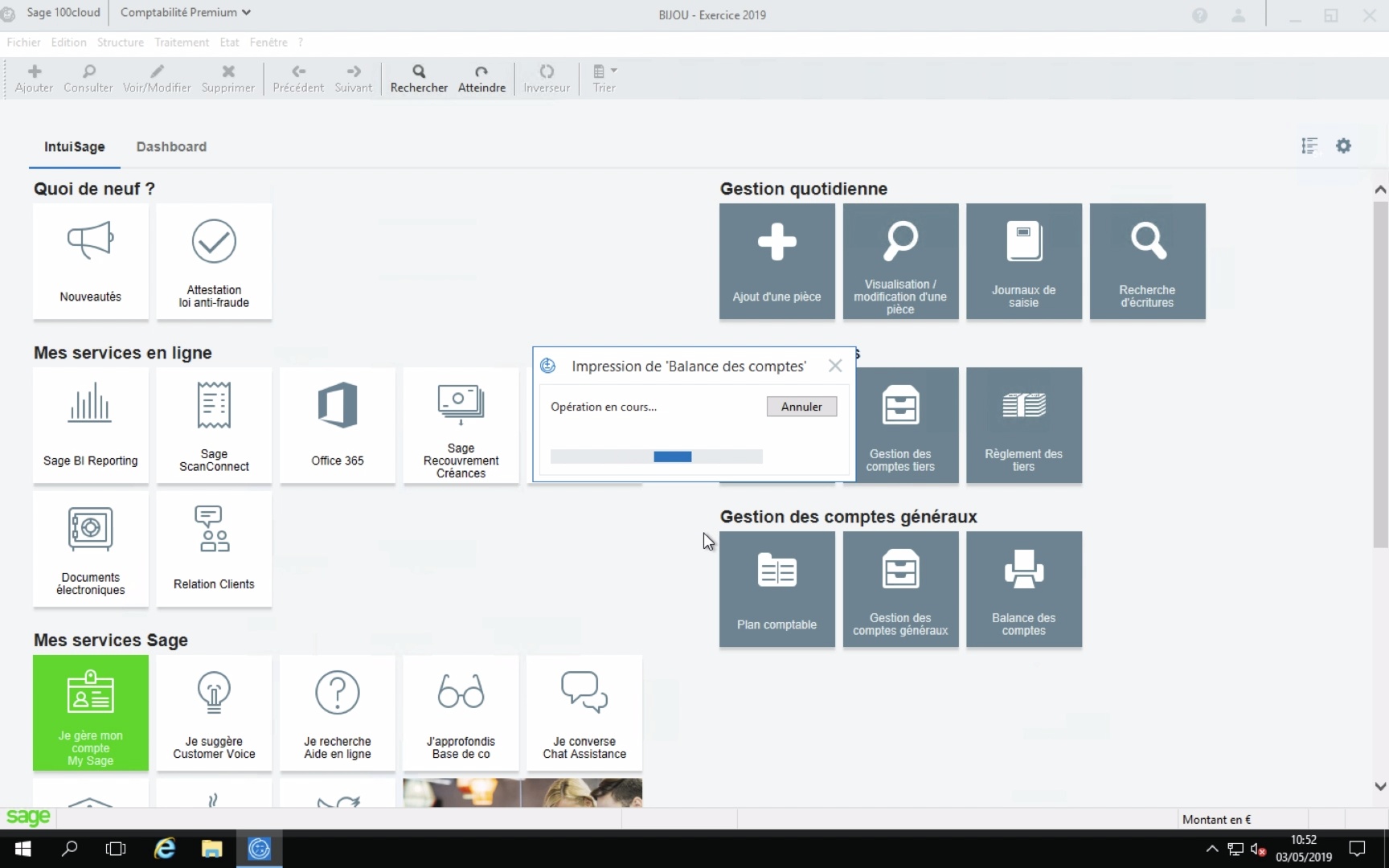Click the Ajouter toolbar button

click(x=34, y=79)
